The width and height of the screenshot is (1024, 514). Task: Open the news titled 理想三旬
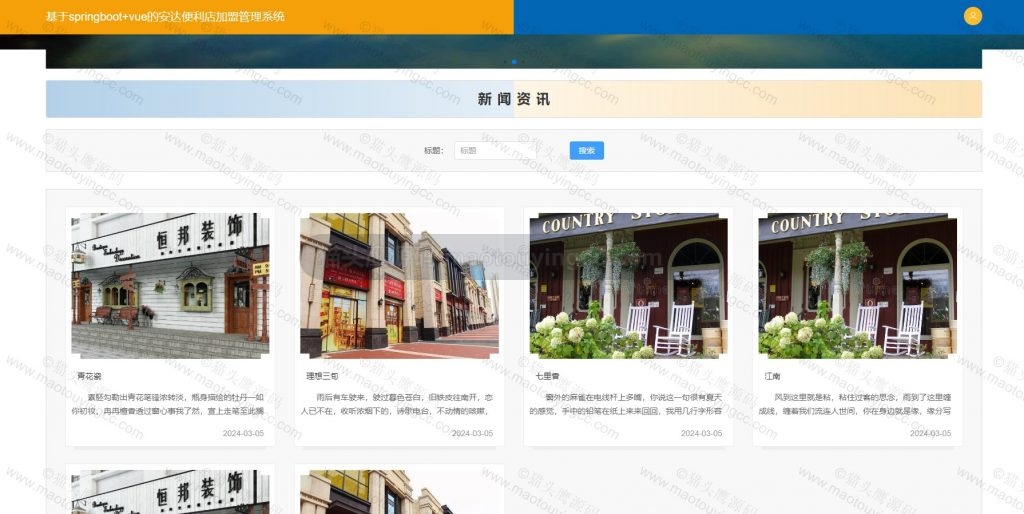tap(323, 376)
